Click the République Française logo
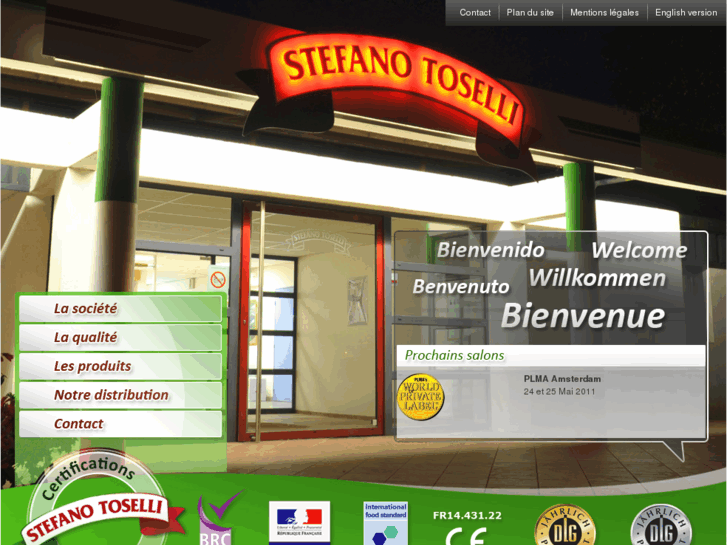The width and height of the screenshot is (727, 545). tap(300, 523)
